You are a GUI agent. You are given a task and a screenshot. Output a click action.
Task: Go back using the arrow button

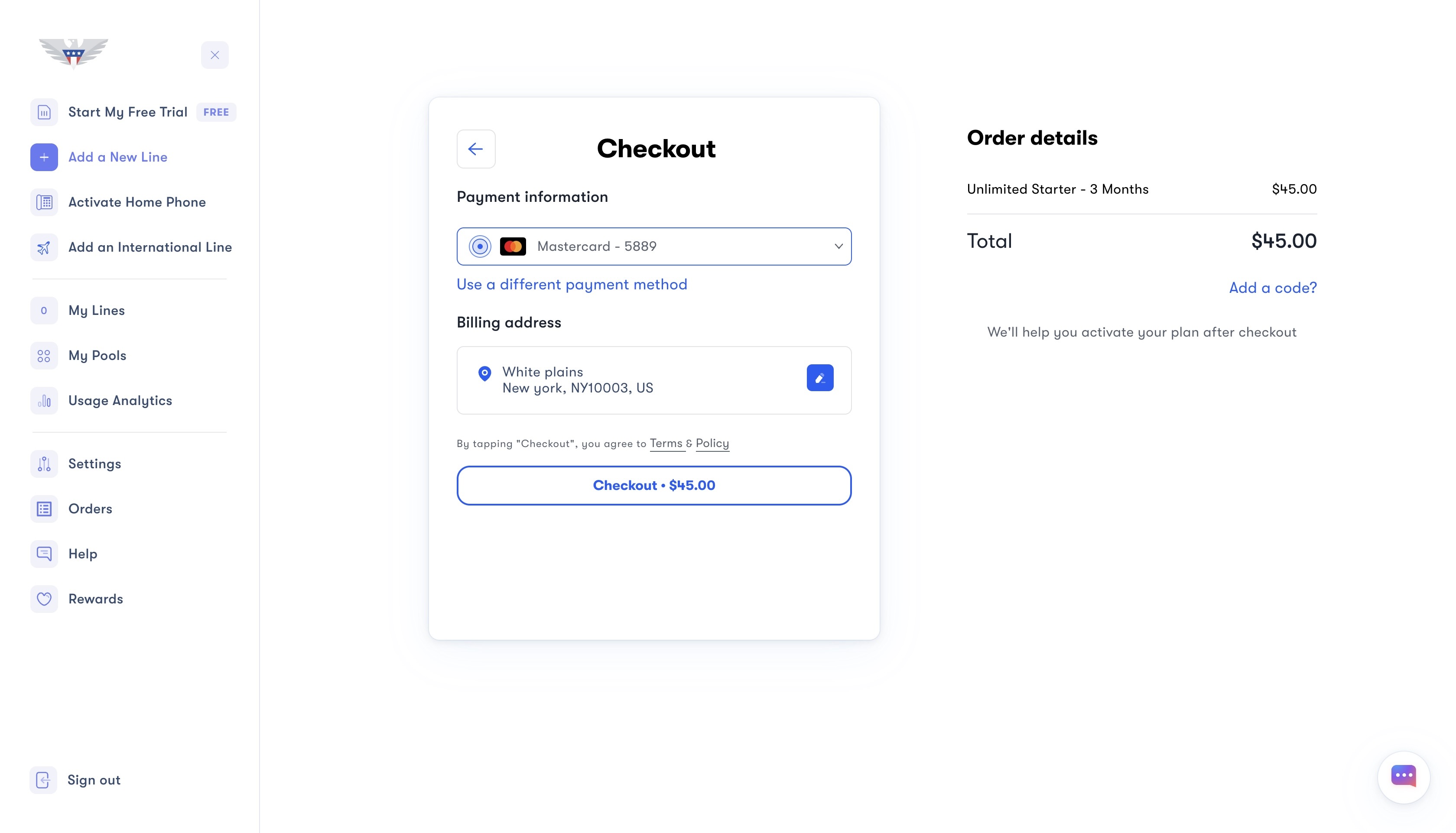[476, 149]
